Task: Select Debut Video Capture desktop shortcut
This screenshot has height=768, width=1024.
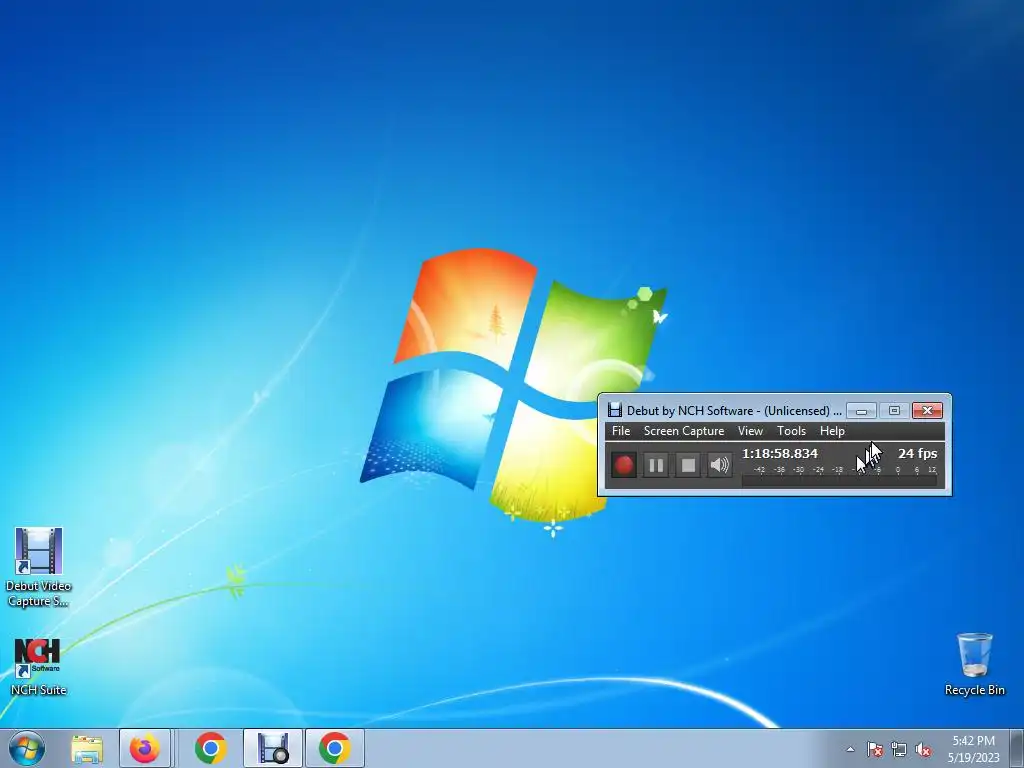Action: (39, 567)
